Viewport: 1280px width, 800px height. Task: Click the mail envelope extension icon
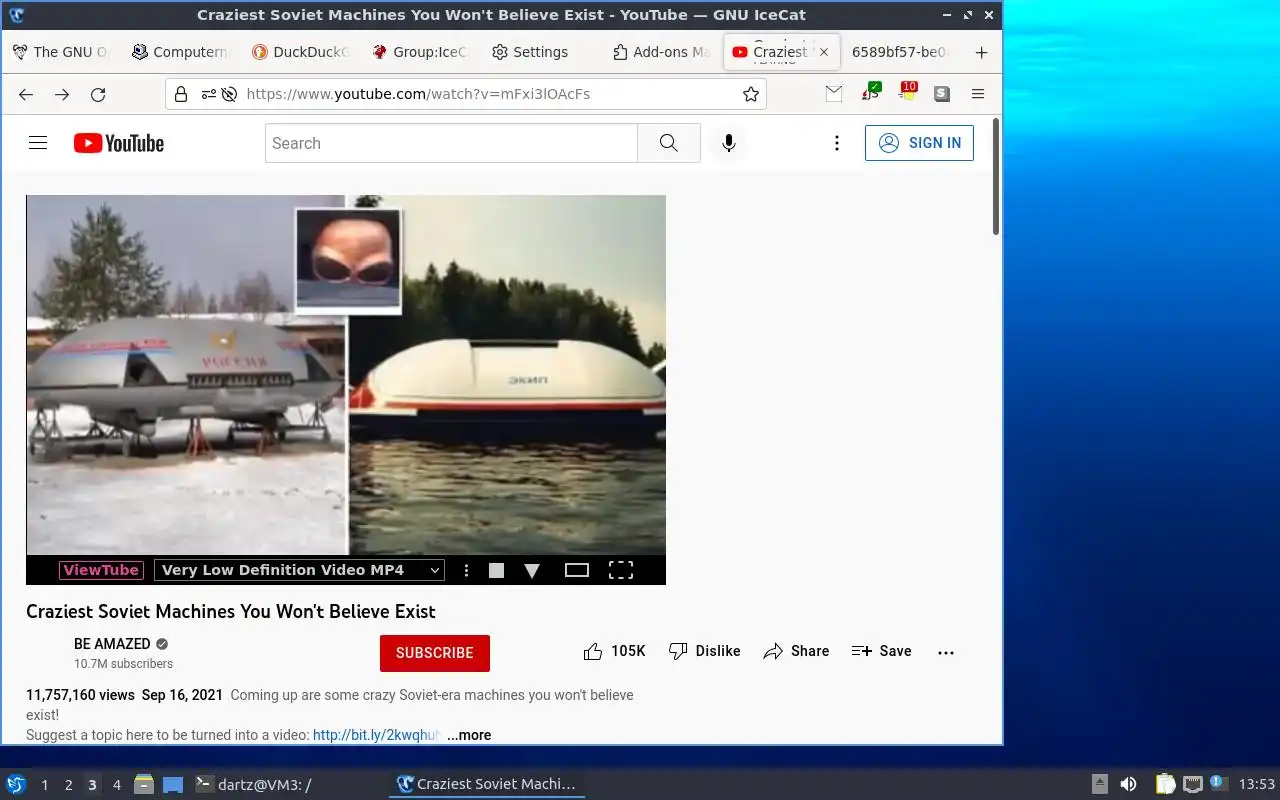tap(834, 94)
